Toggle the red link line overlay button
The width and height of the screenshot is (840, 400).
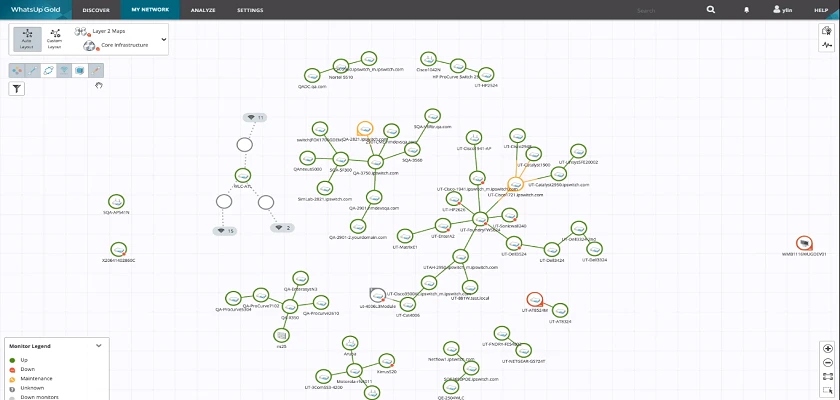pos(96,70)
